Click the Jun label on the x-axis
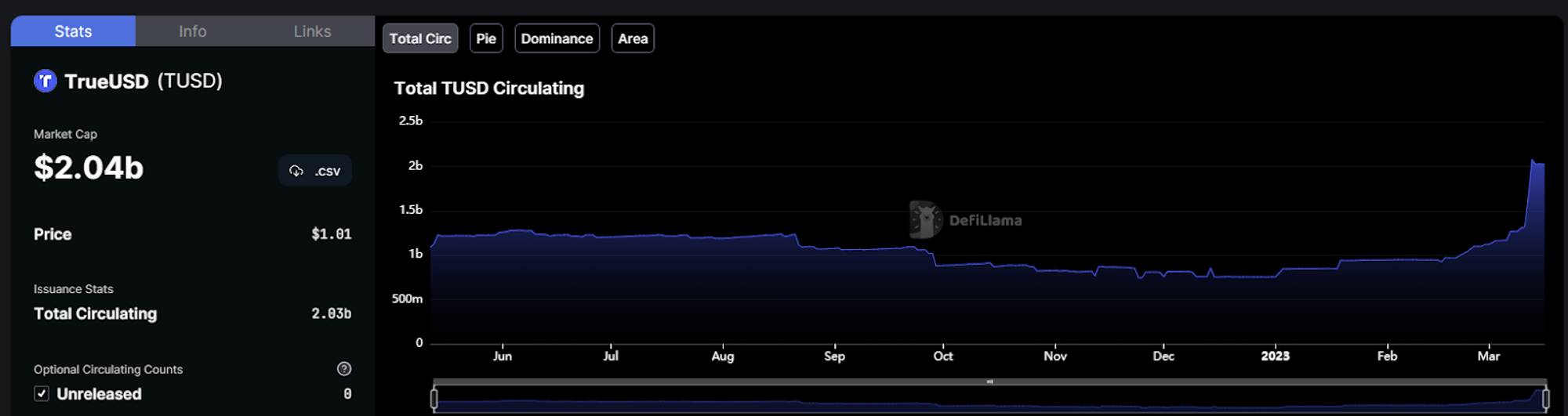This screenshot has width=1568, height=416. (x=503, y=356)
